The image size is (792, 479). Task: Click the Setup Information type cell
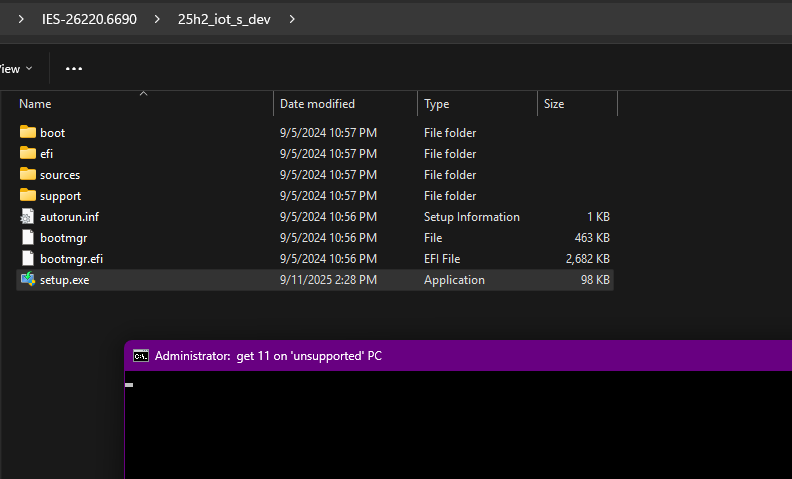(472, 217)
